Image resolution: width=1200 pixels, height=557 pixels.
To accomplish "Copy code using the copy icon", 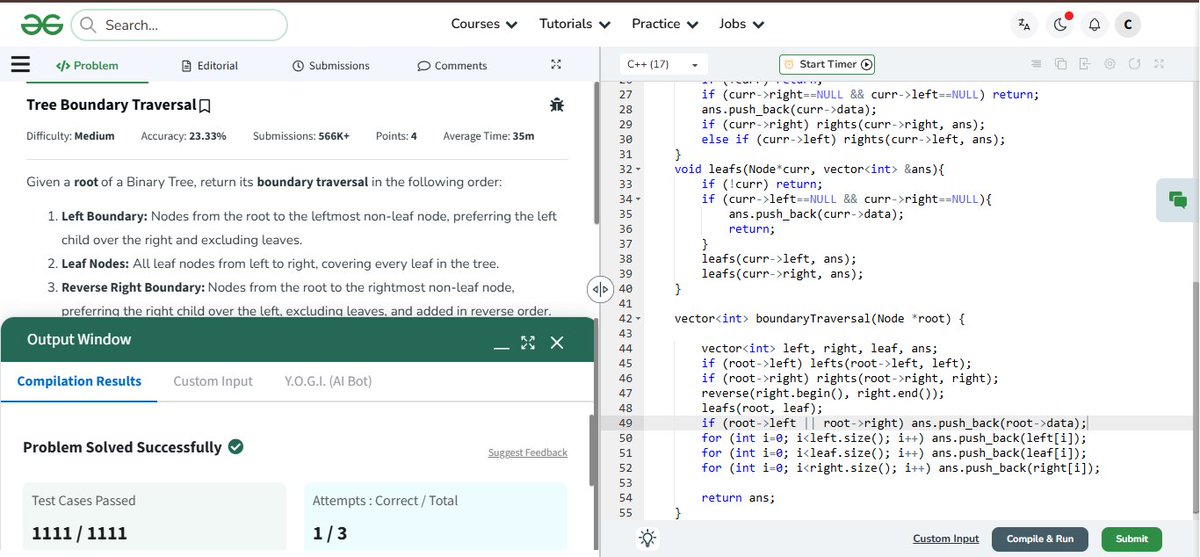I will click(x=1061, y=64).
